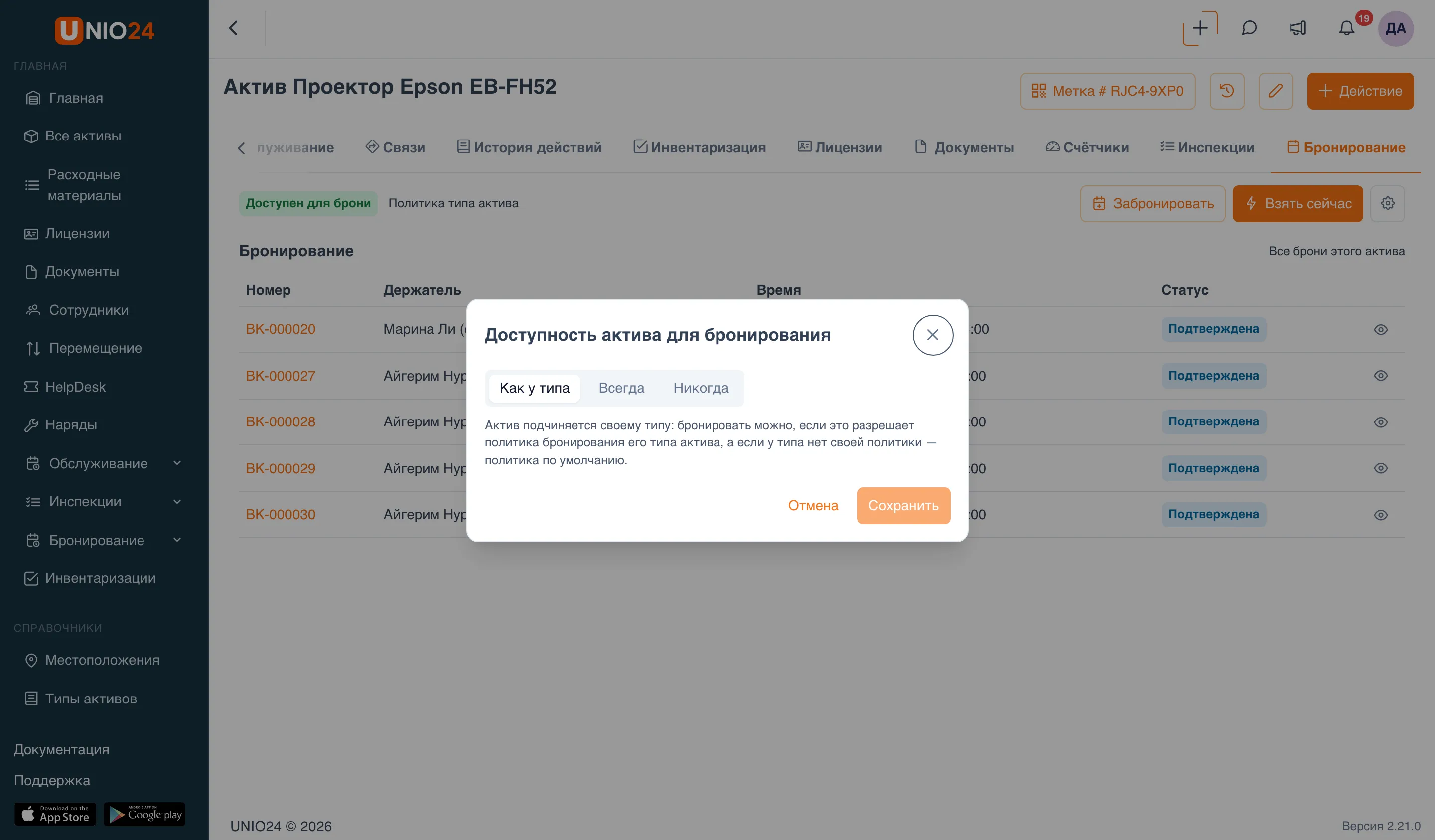Click the Google Play download badge
Image resolution: width=1435 pixels, height=840 pixels.
[144, 814]
